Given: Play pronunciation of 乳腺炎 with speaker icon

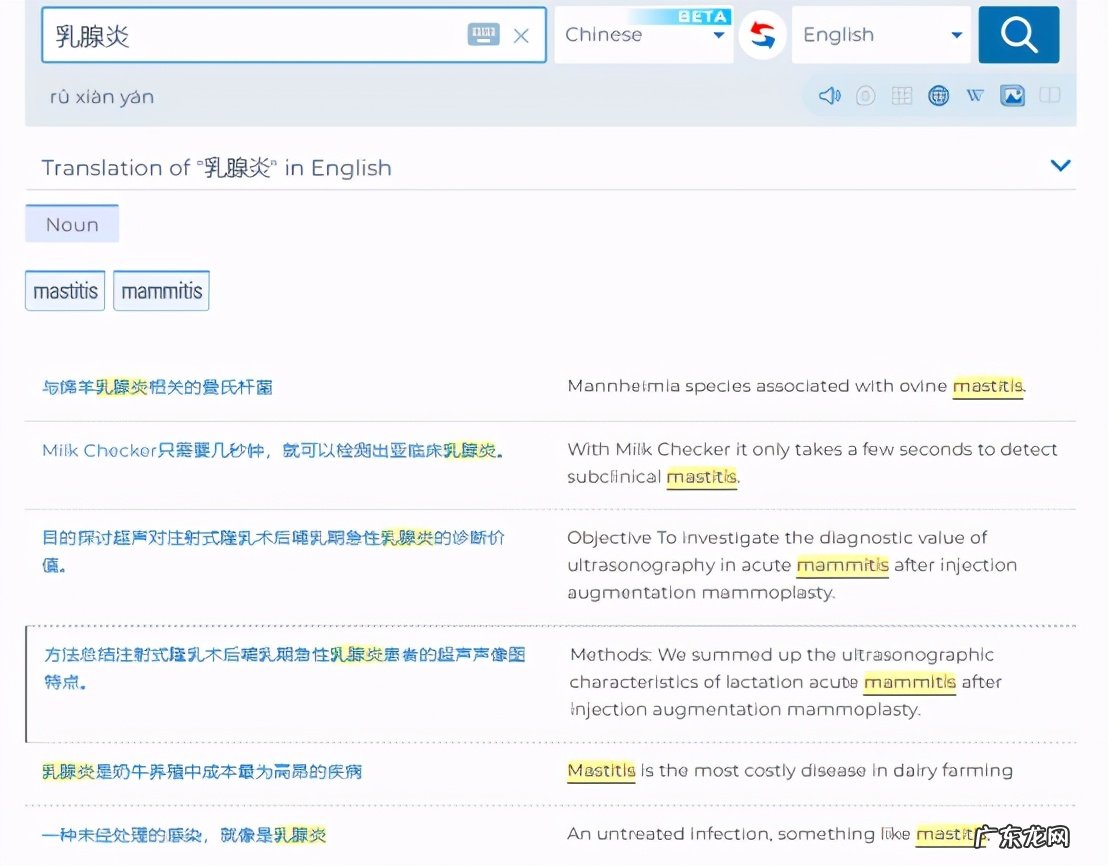Looking at the screenshot, I should 829,95.
